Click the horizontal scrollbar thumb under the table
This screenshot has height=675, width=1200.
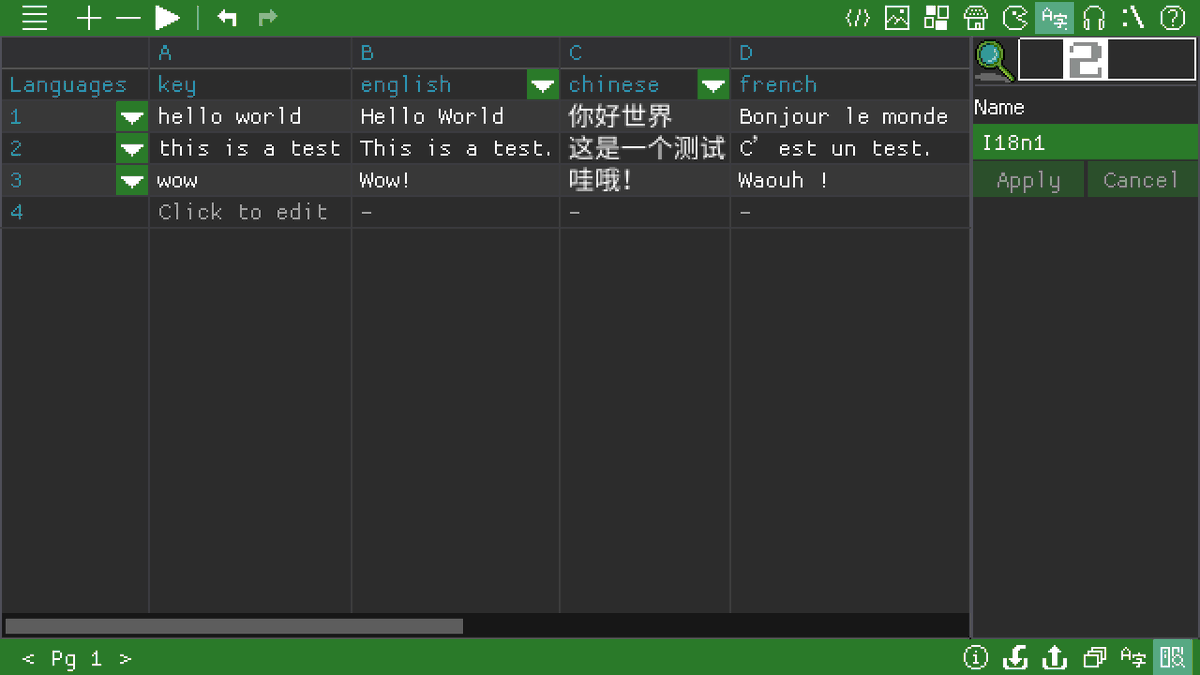234,626
